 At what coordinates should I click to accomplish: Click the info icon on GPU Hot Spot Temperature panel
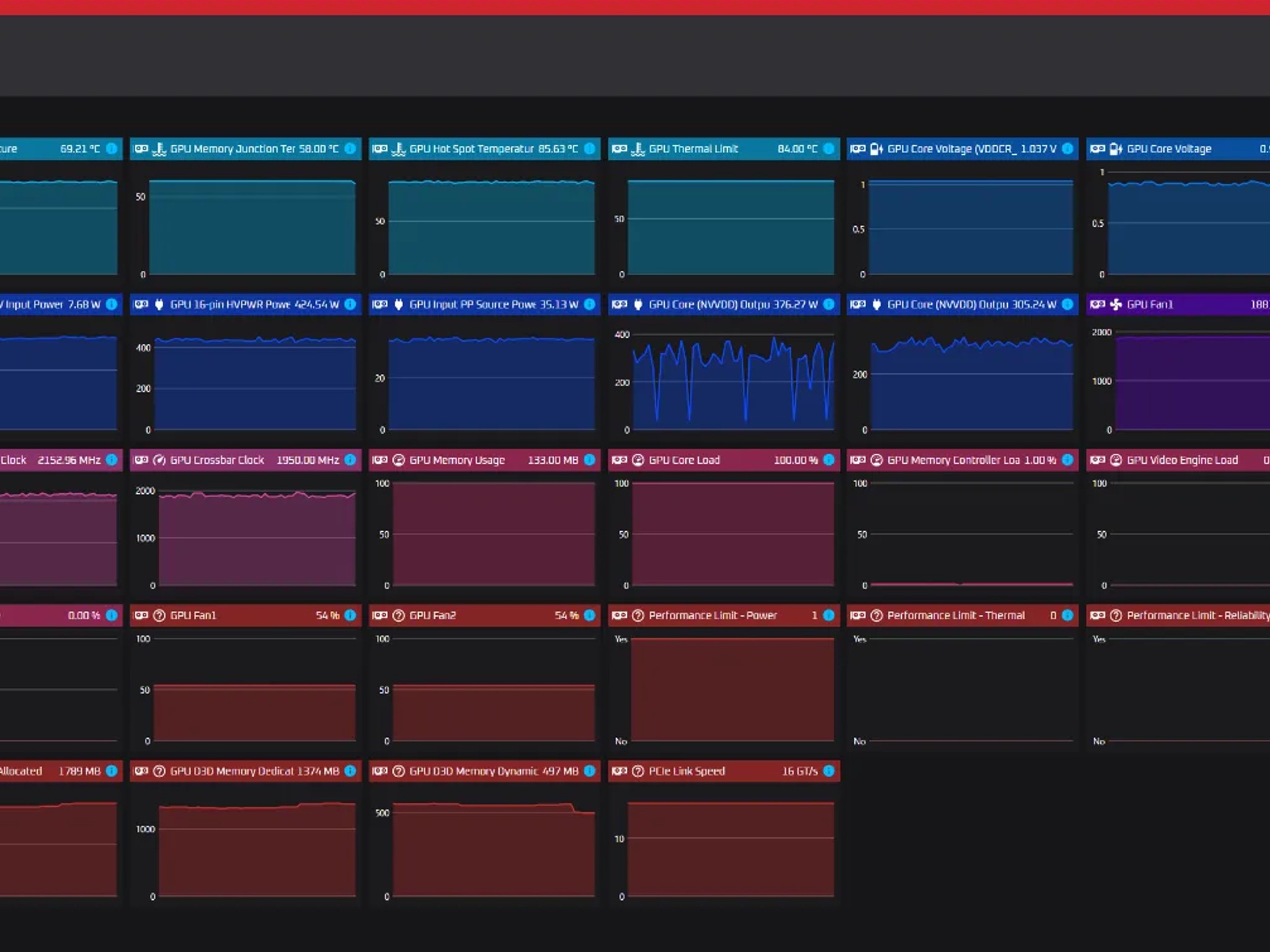590,149
